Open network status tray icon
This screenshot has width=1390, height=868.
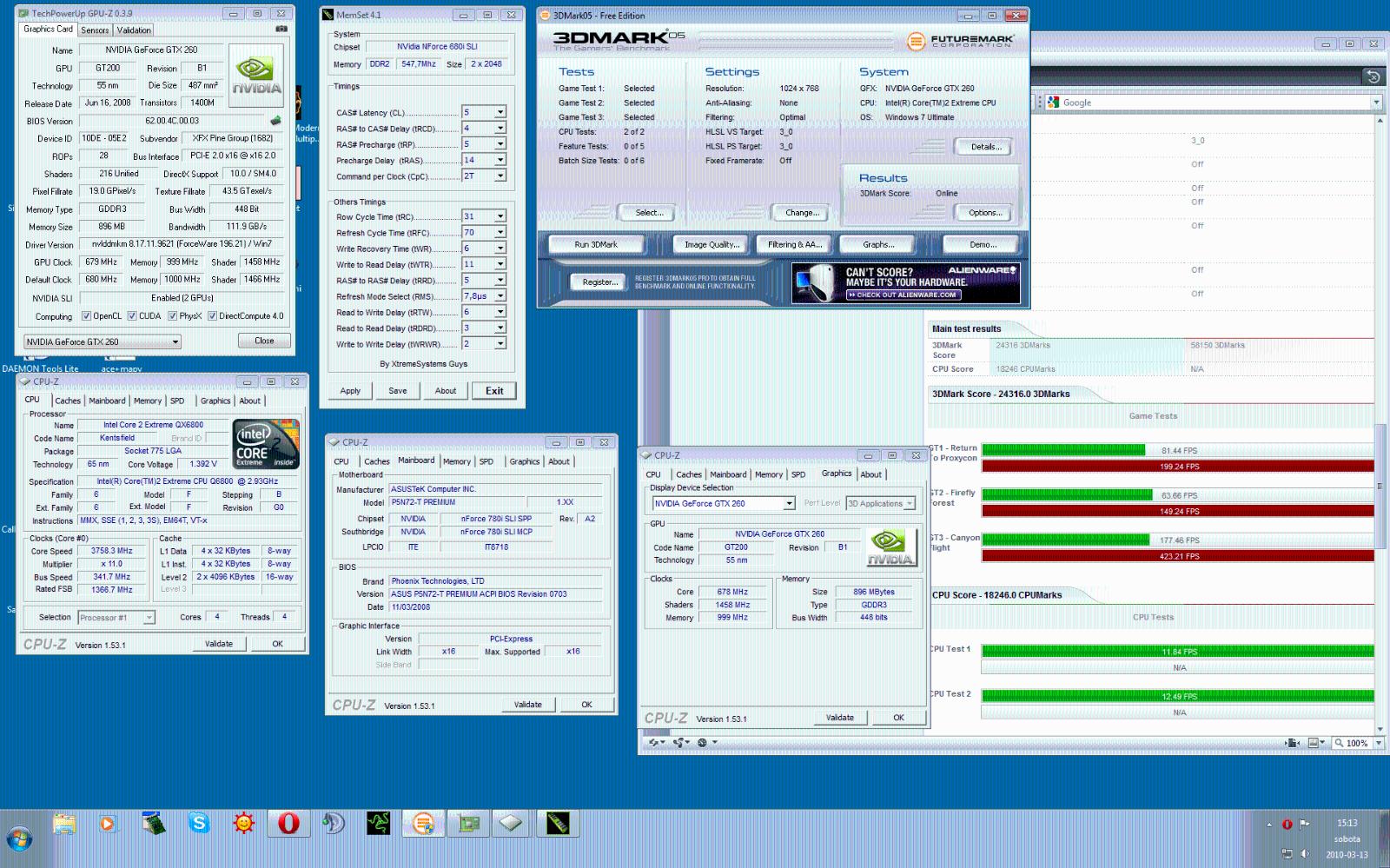(x=1287, y=854)
